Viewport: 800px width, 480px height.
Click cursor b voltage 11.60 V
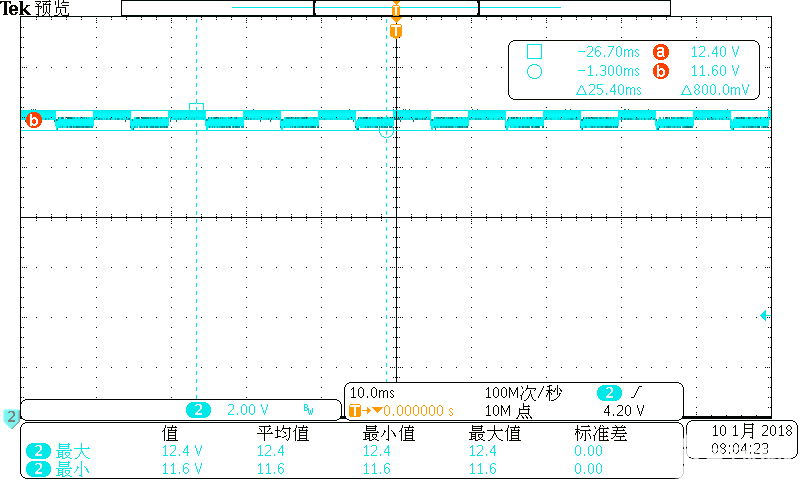point(715,71)
